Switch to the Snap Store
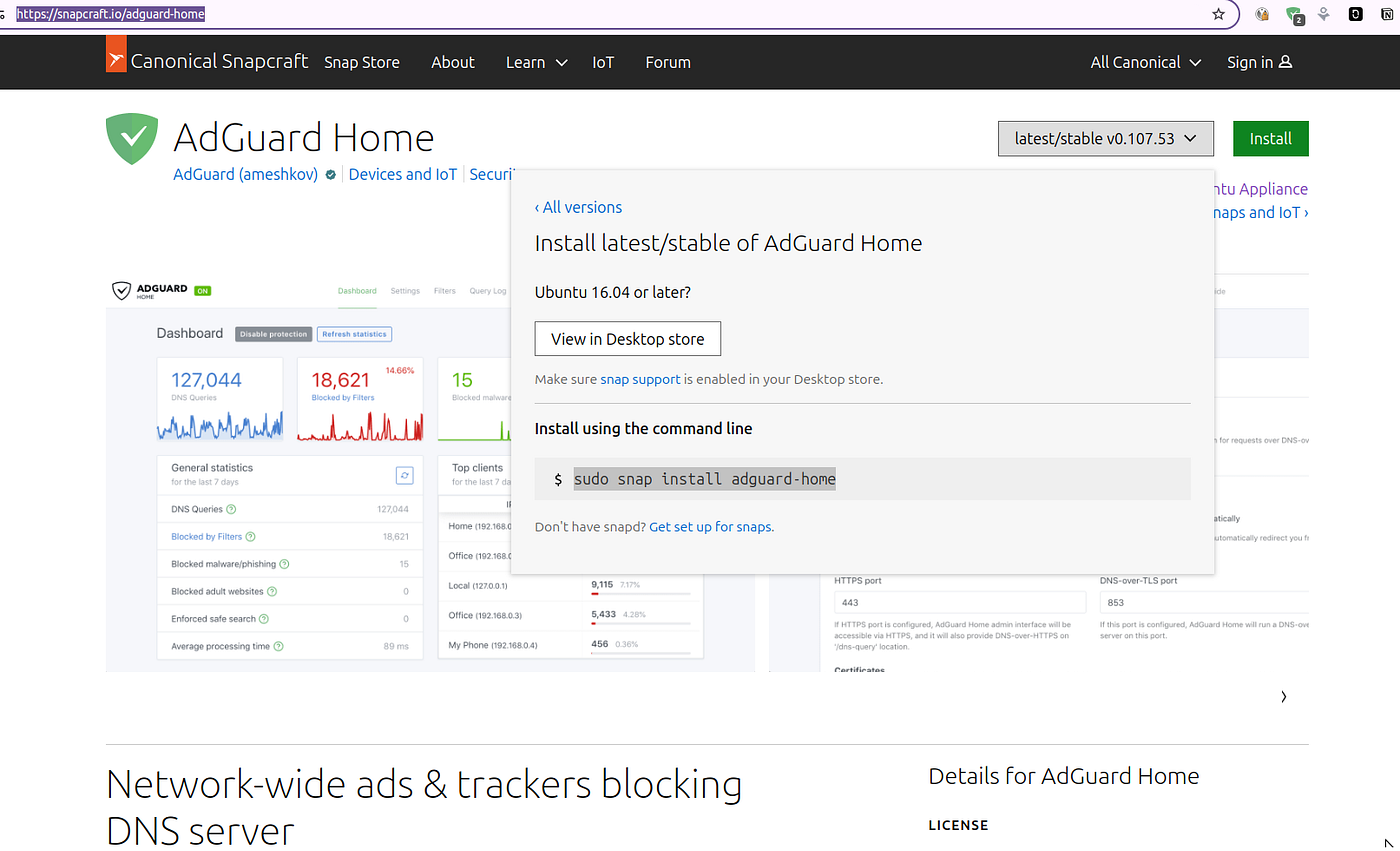 coord(362,62)
